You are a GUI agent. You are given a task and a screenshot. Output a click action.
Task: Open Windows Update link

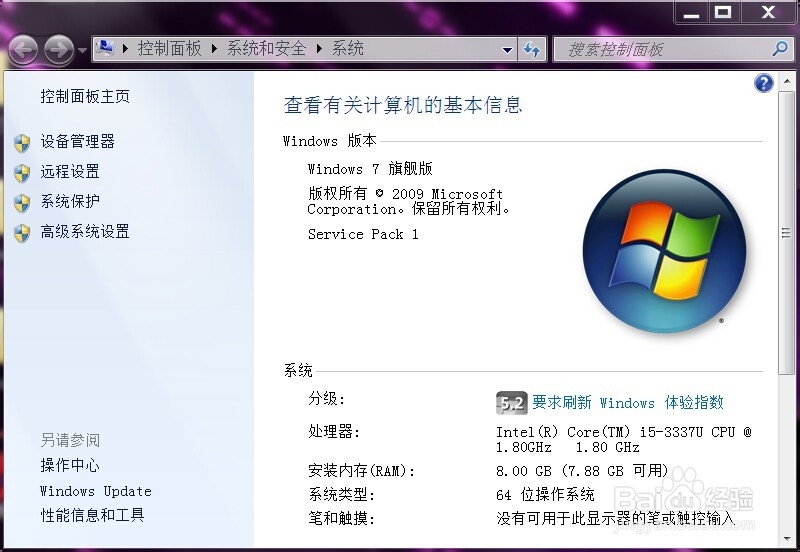pos(95,491)
